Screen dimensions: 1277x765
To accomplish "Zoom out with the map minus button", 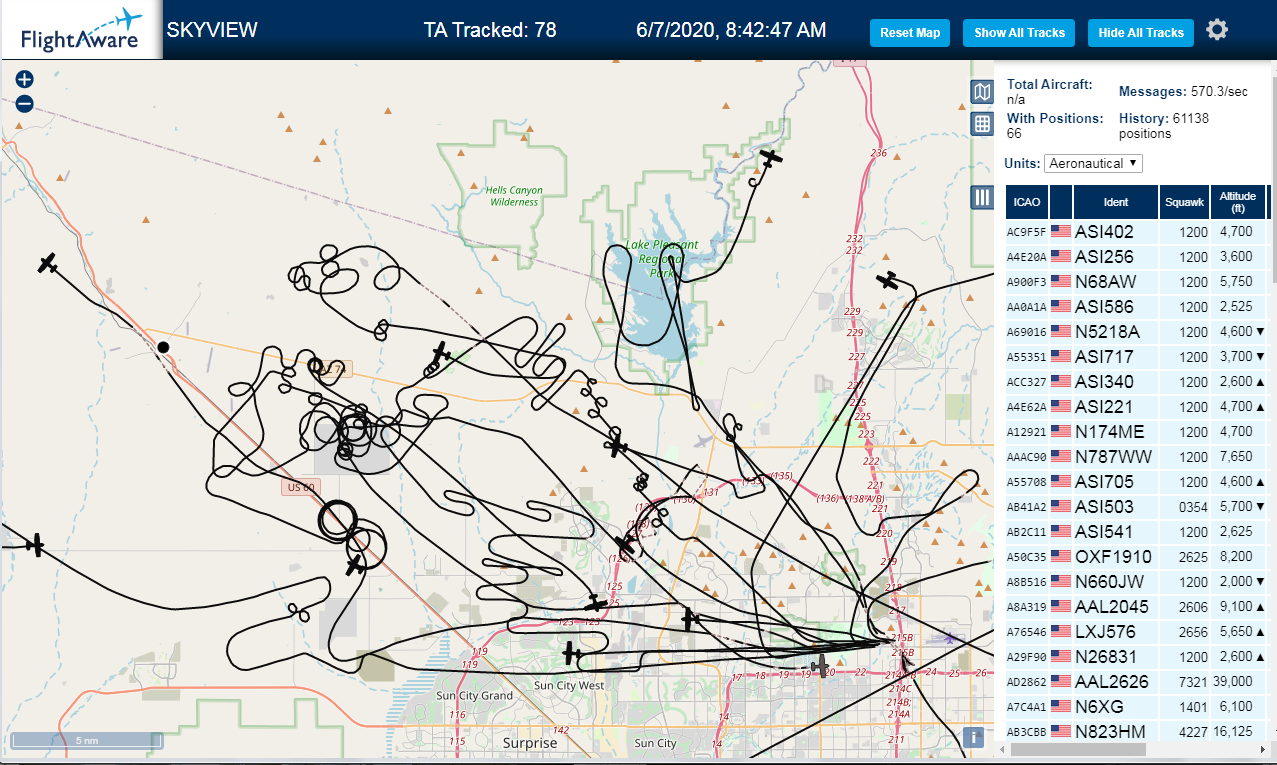I will pos(25,103).
